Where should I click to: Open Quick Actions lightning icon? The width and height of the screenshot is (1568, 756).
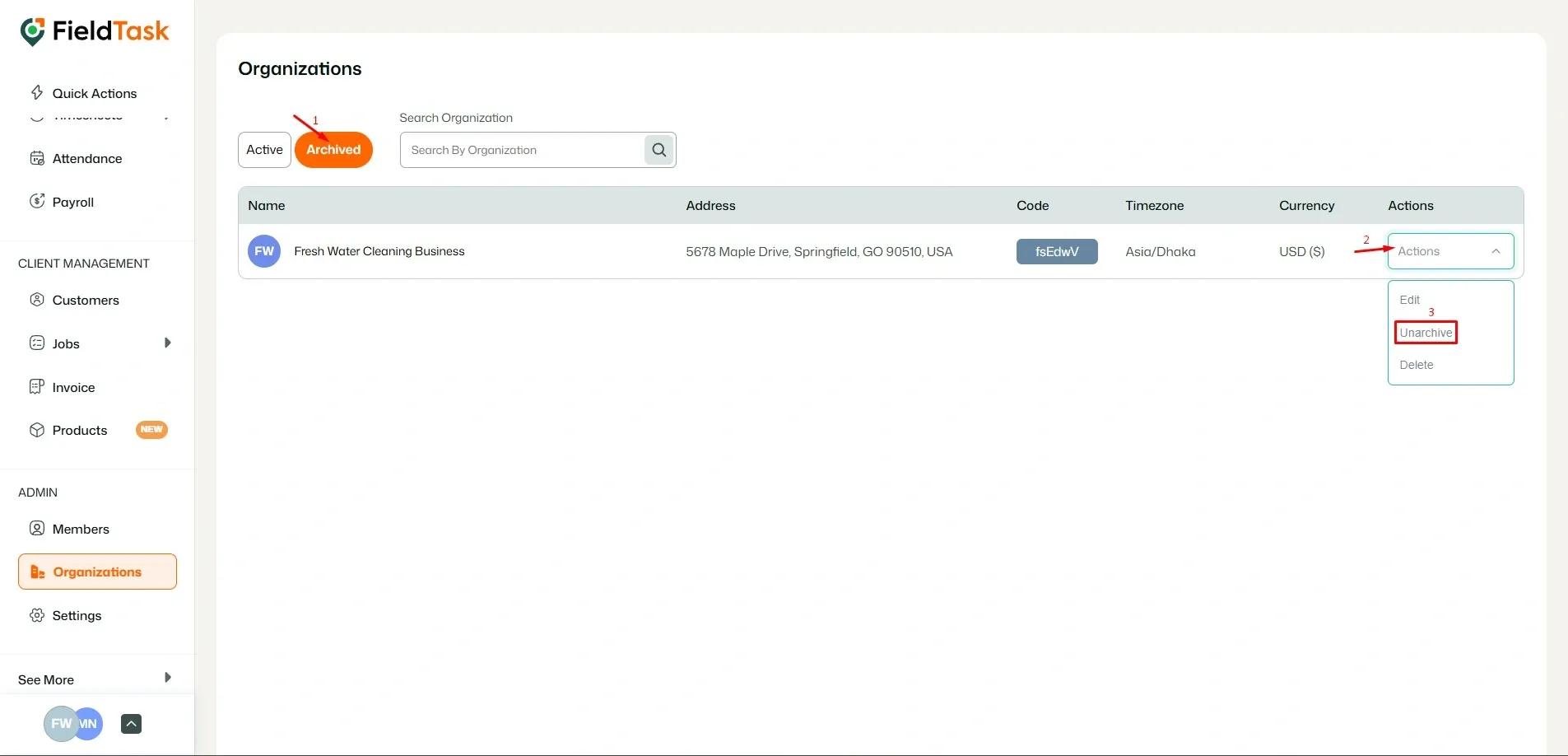coord(37,92)
